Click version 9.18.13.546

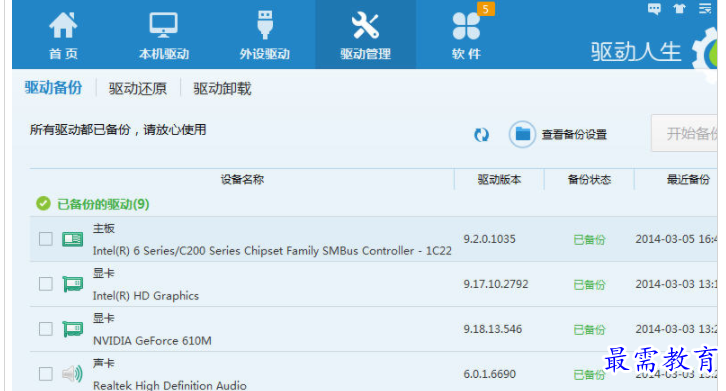(x=493, y=329)
